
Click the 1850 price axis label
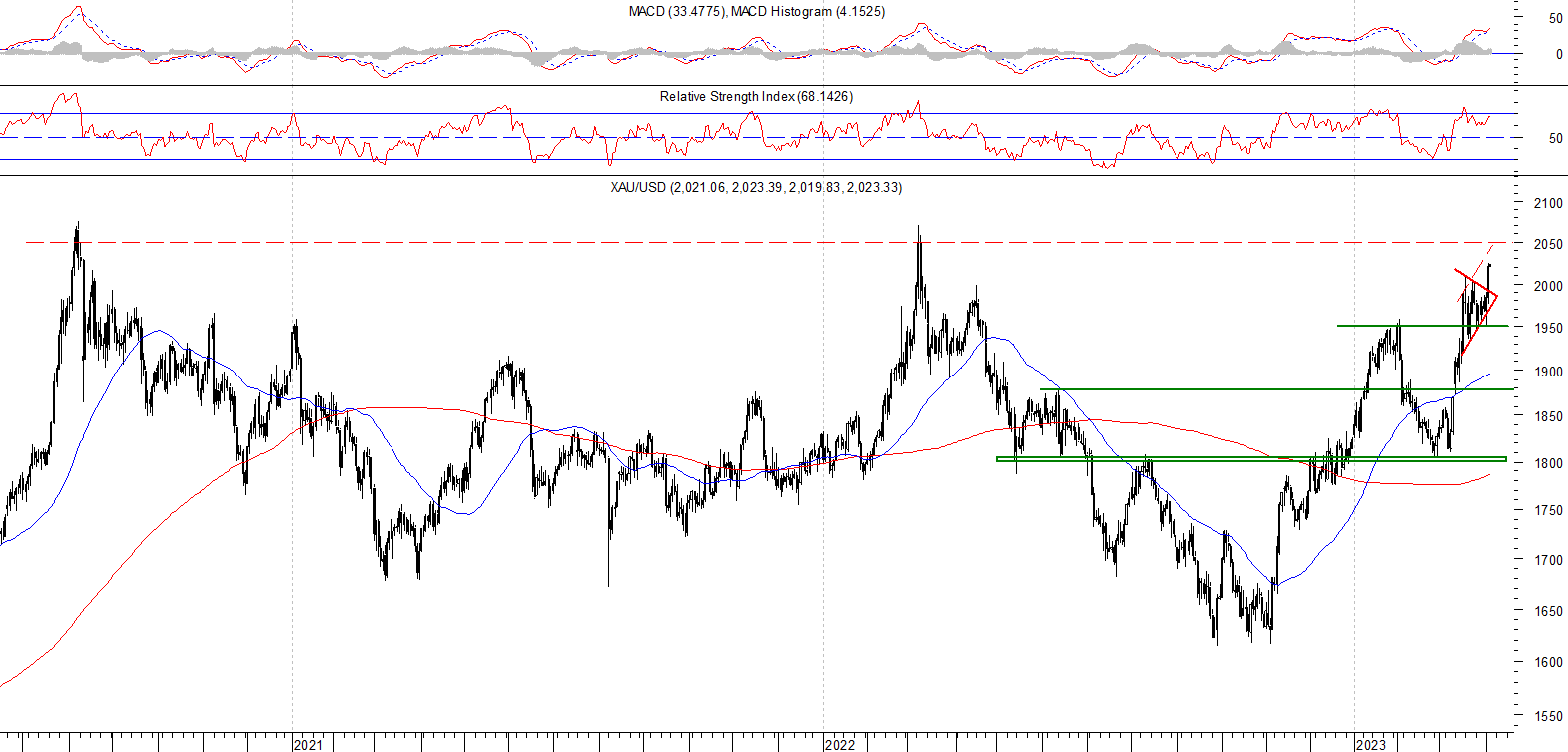tap(1548, 416)
